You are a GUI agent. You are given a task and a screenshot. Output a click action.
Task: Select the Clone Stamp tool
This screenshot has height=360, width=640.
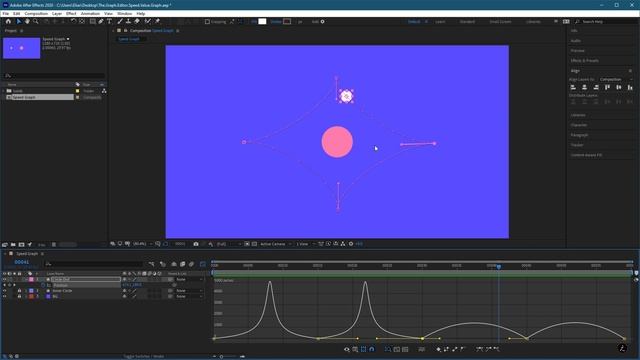[128, 21]
